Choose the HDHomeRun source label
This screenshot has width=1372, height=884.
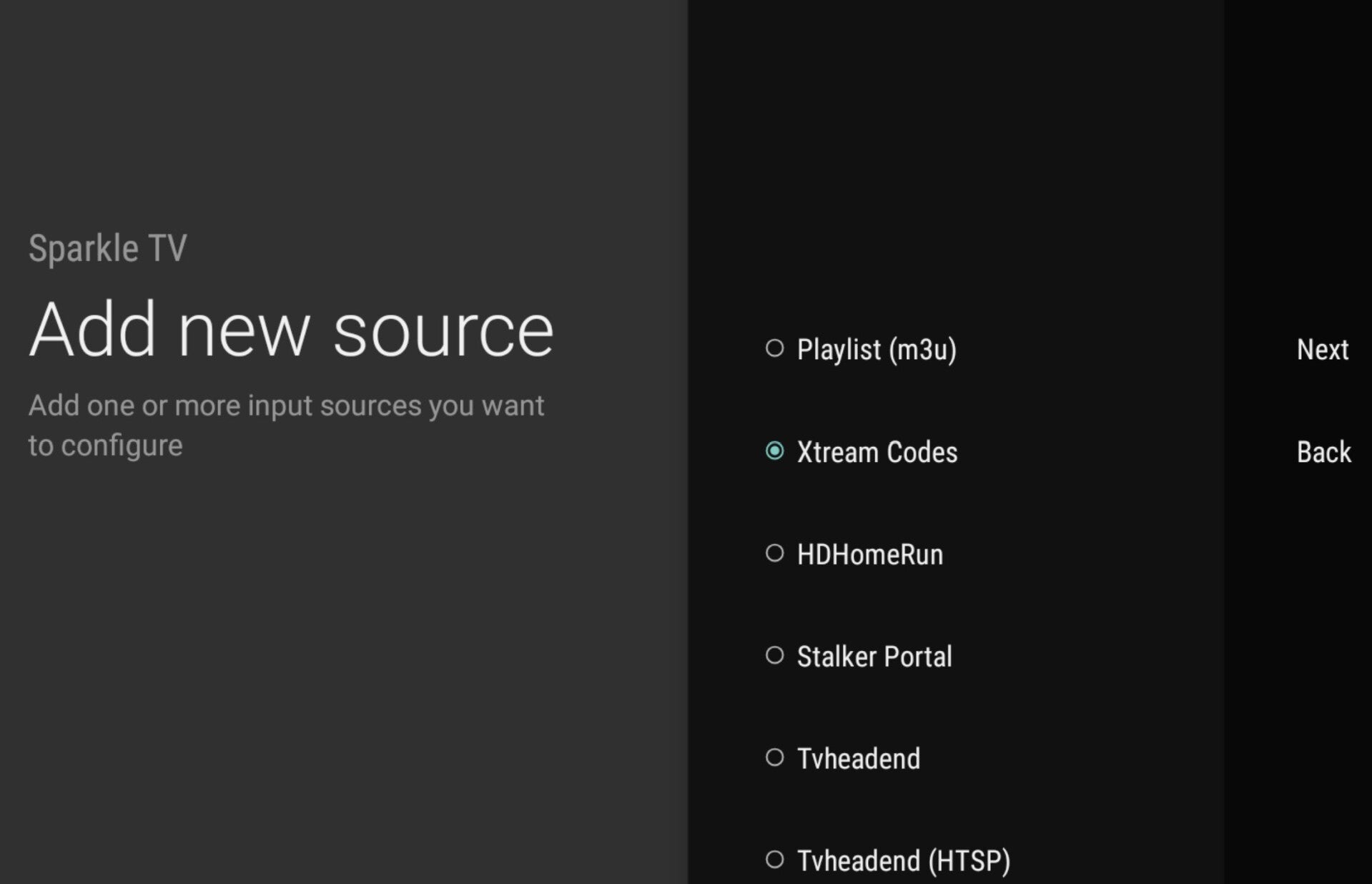click(870, 554)
